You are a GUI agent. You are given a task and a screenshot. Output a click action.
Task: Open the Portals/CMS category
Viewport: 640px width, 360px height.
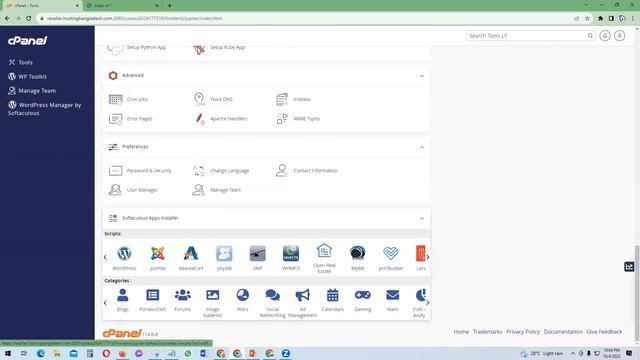click(x=153, y=300)
